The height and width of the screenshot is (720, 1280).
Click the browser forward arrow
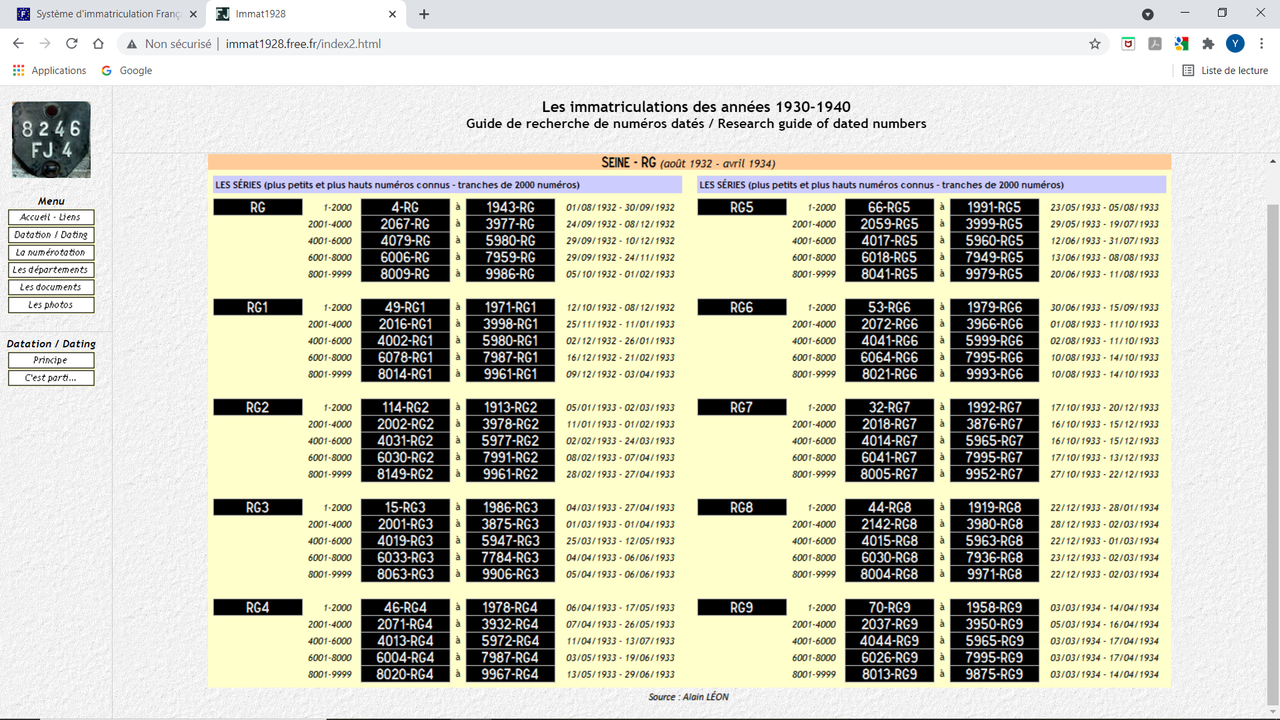coord(45,44)
